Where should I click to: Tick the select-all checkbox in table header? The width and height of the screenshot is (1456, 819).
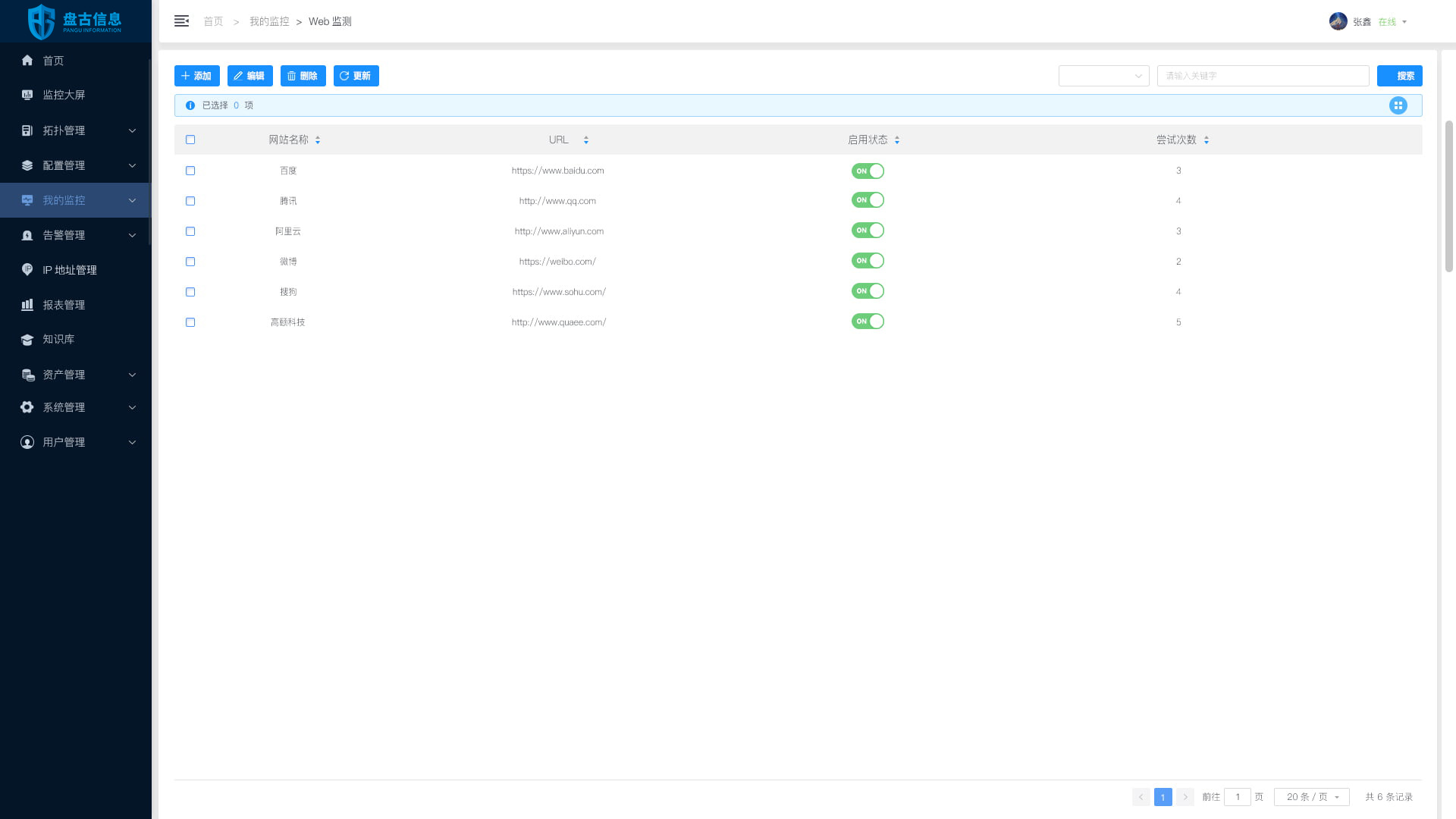point(190,140)
